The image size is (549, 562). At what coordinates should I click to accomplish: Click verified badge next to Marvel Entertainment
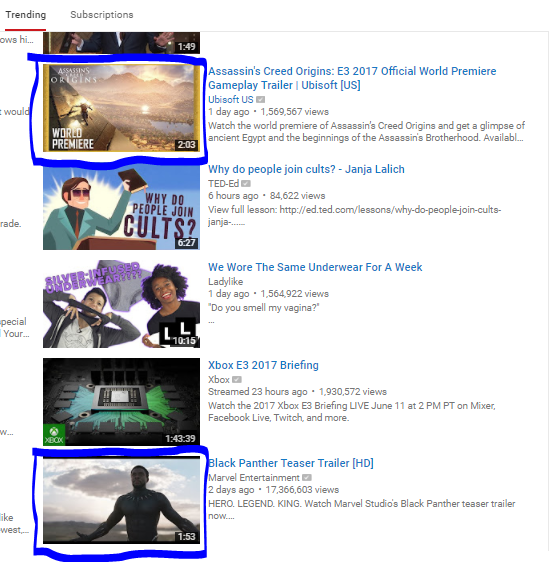coord(307,478)
